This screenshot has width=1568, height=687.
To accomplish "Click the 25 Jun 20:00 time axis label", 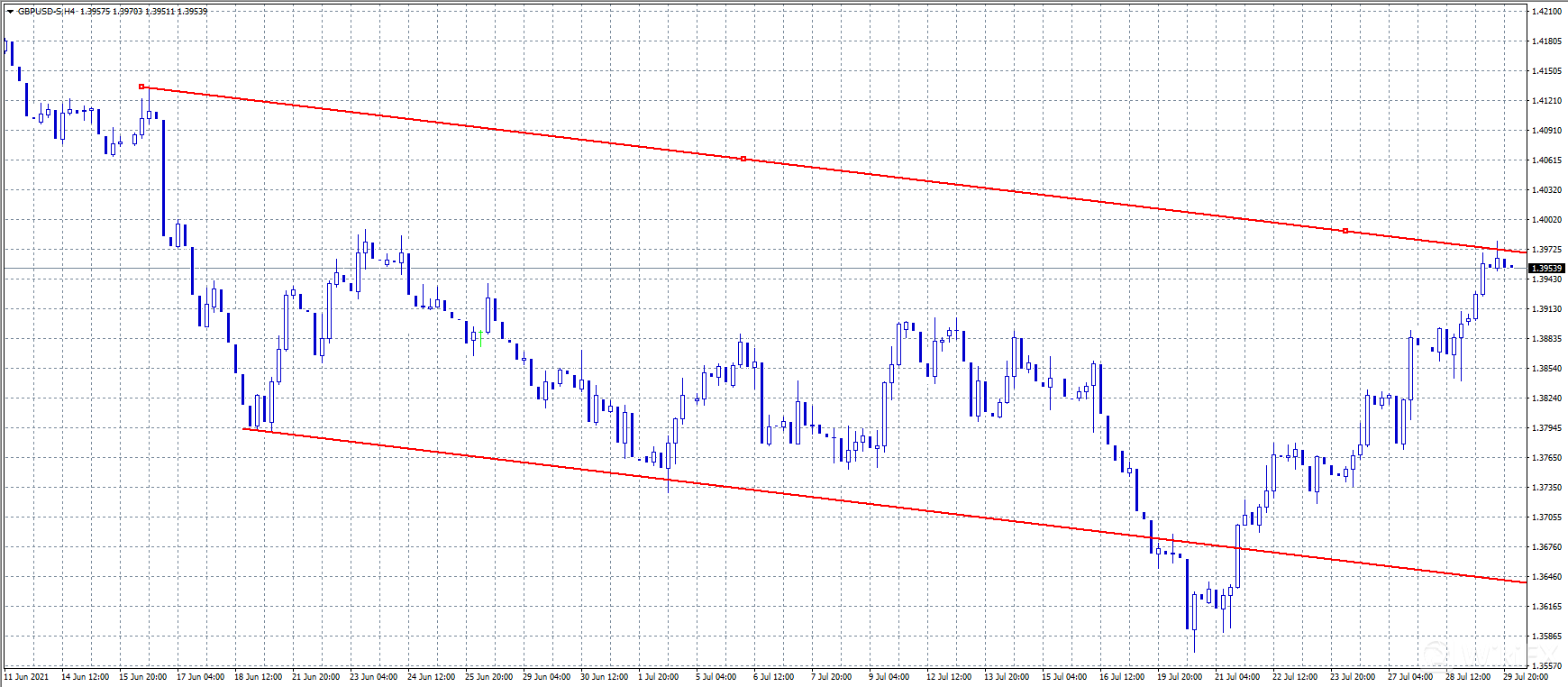I will pyautogui.click(x=488, y=677).
